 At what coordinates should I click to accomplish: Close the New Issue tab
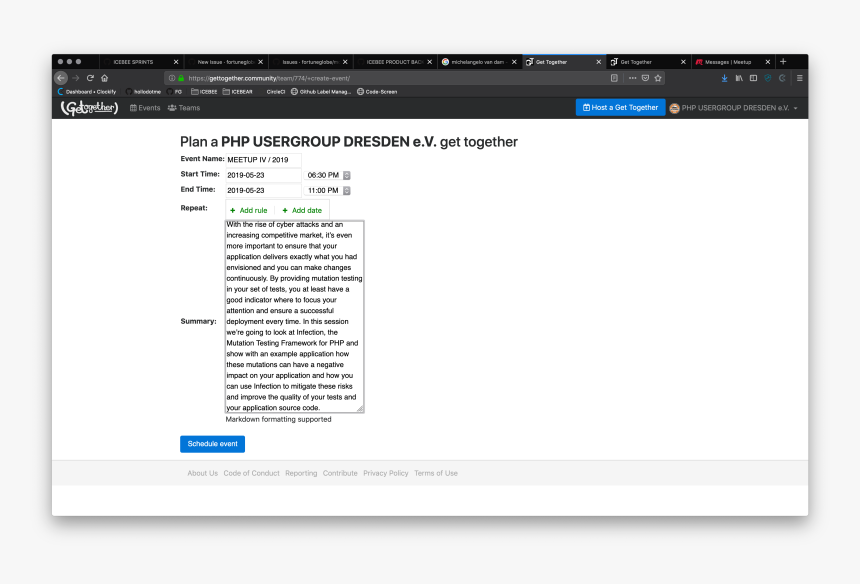click(x=261, y=62)
